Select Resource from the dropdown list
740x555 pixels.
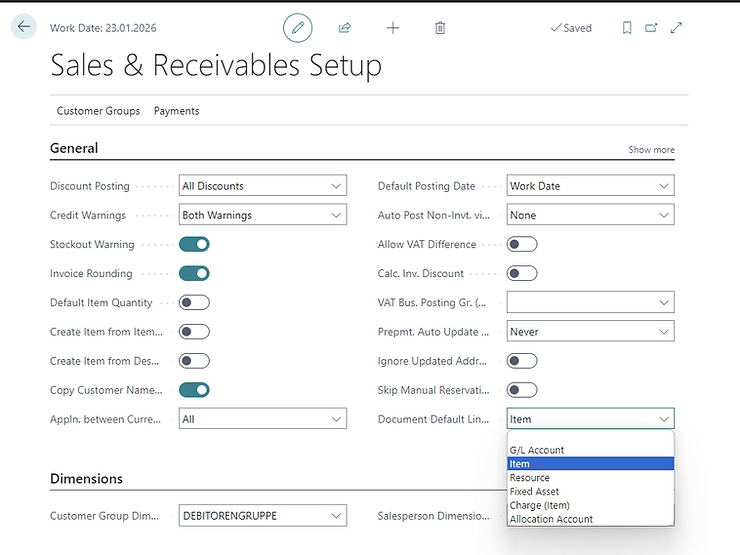(530, 478)
